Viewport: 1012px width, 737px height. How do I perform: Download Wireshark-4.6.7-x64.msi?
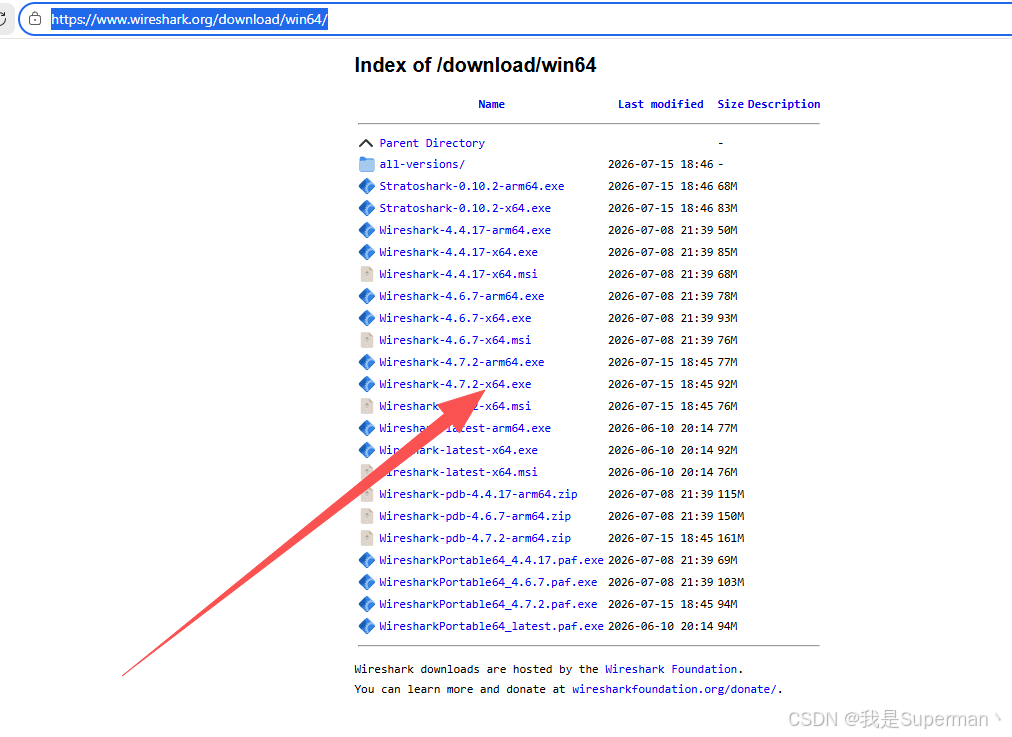tap(455, 340)
